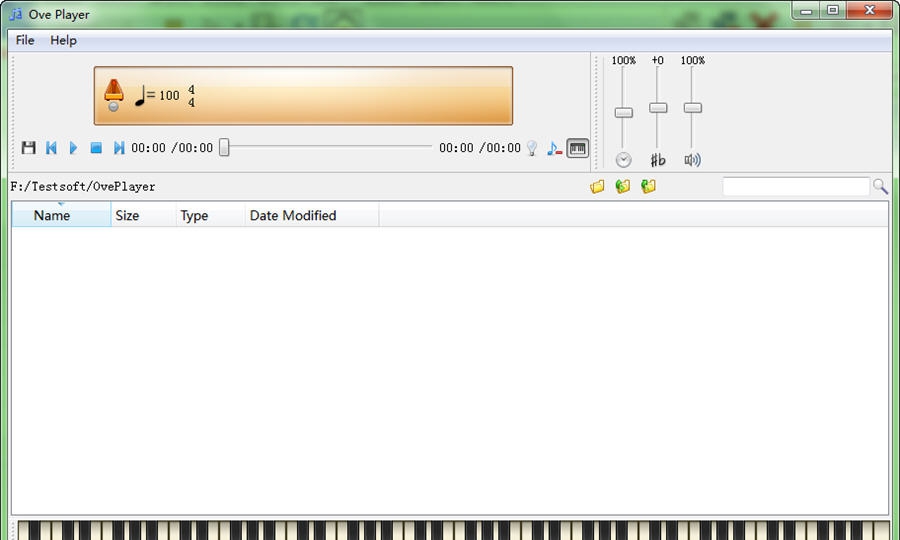
Task: Click the speaker volume icon
Action: pyautogui.click(x=692, y=160)
